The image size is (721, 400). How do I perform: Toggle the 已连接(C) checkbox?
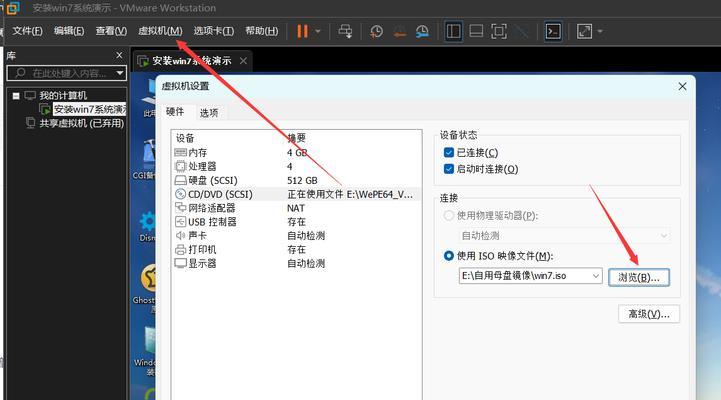pos(449,153)
